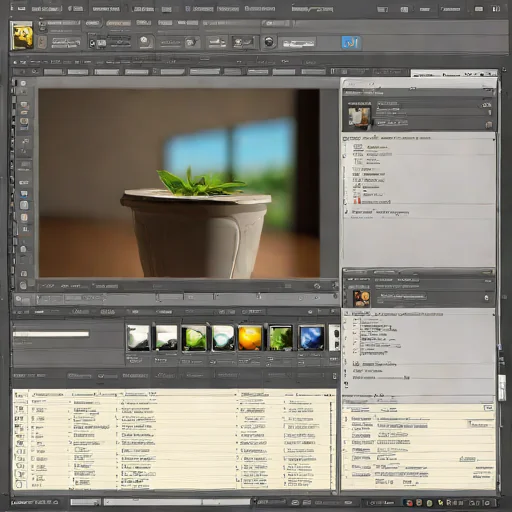
Task: Click the round gray dial icon in toolbar
Action: coord(144,41)
